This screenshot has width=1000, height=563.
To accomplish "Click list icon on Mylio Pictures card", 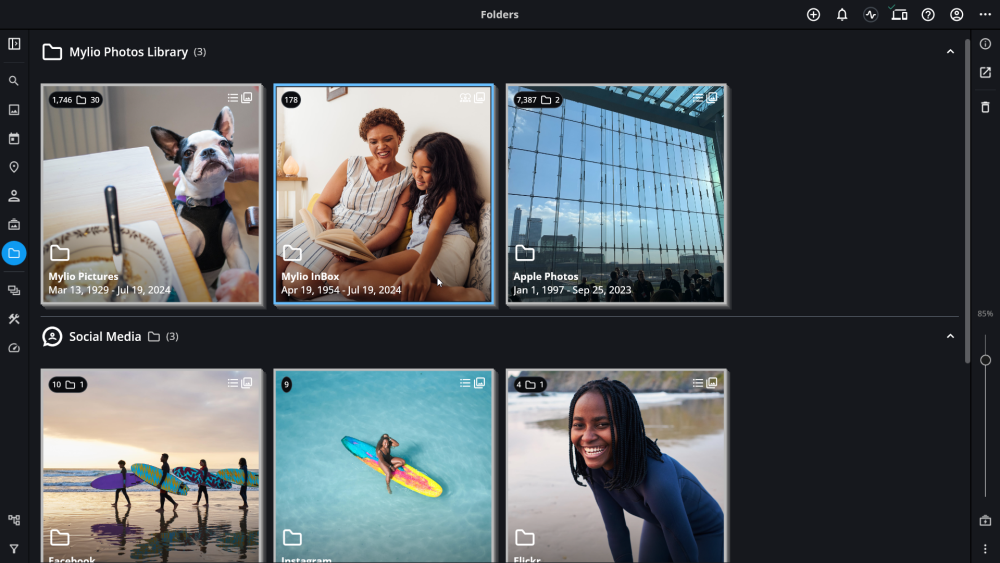I will [x=233, y=98].
